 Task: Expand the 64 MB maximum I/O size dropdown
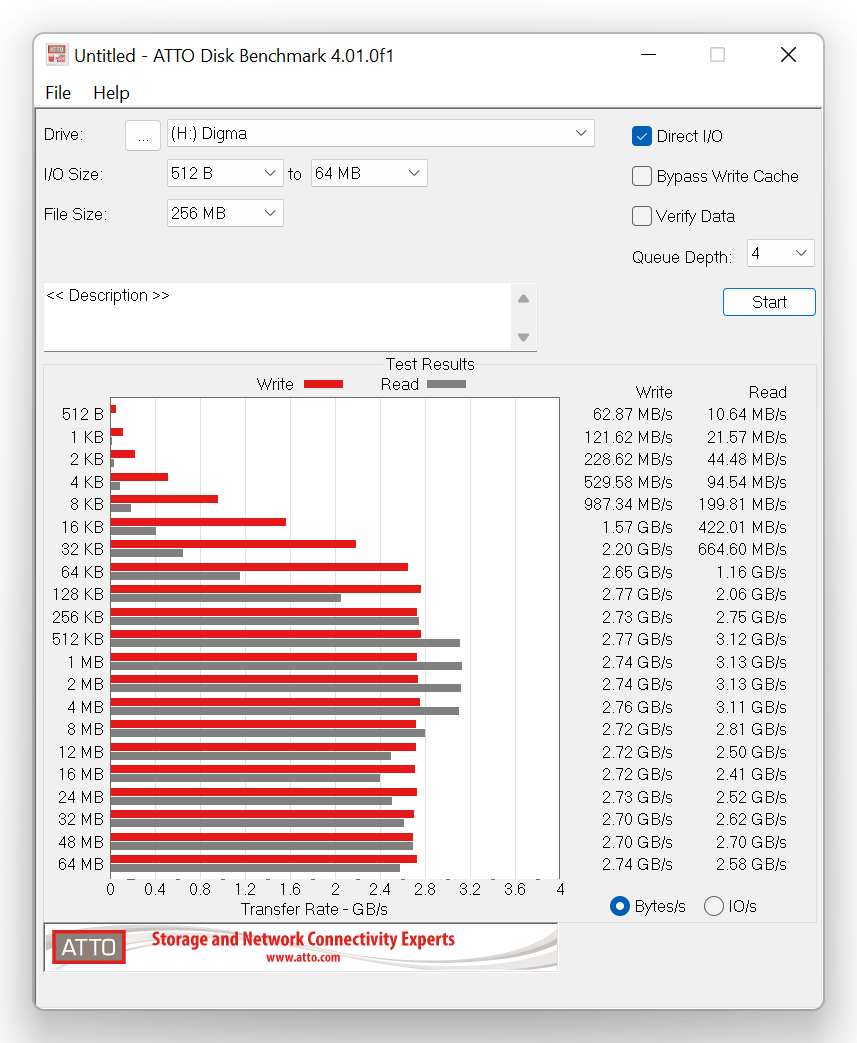click(369, 173)
